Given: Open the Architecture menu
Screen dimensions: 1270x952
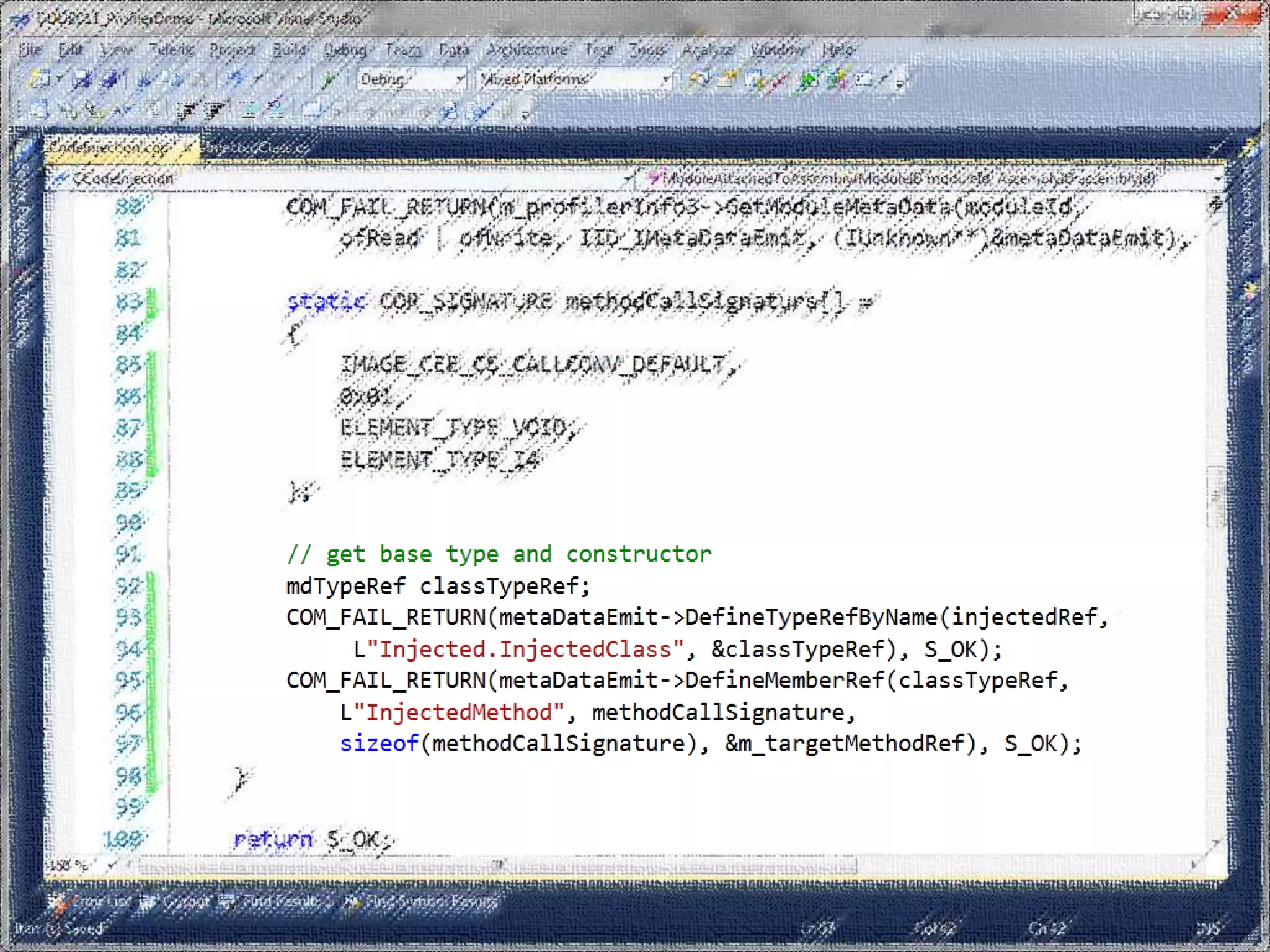Looking at the screenshot, I should click(526, 50).
